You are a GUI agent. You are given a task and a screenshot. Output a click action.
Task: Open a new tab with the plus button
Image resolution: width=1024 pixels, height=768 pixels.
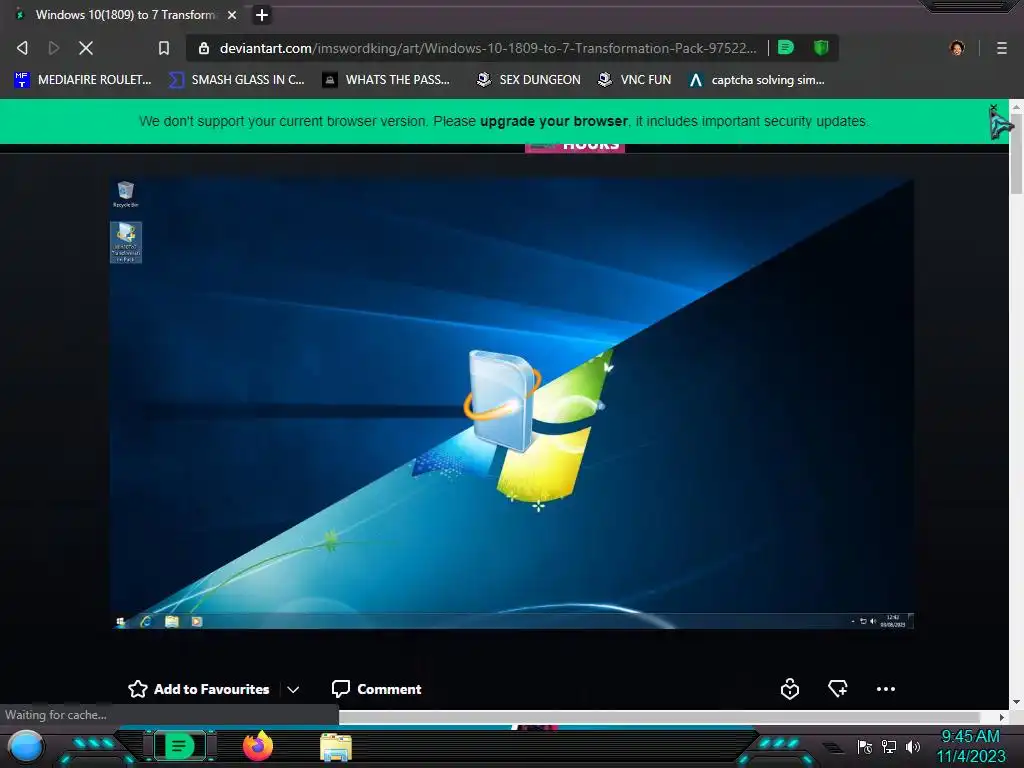click(x=262, y=15)
